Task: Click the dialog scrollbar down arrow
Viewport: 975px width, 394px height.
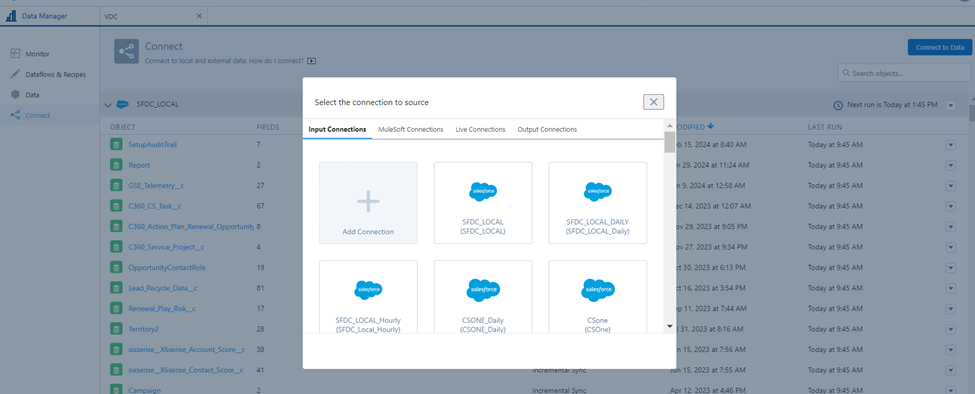Action: point(670,326)
